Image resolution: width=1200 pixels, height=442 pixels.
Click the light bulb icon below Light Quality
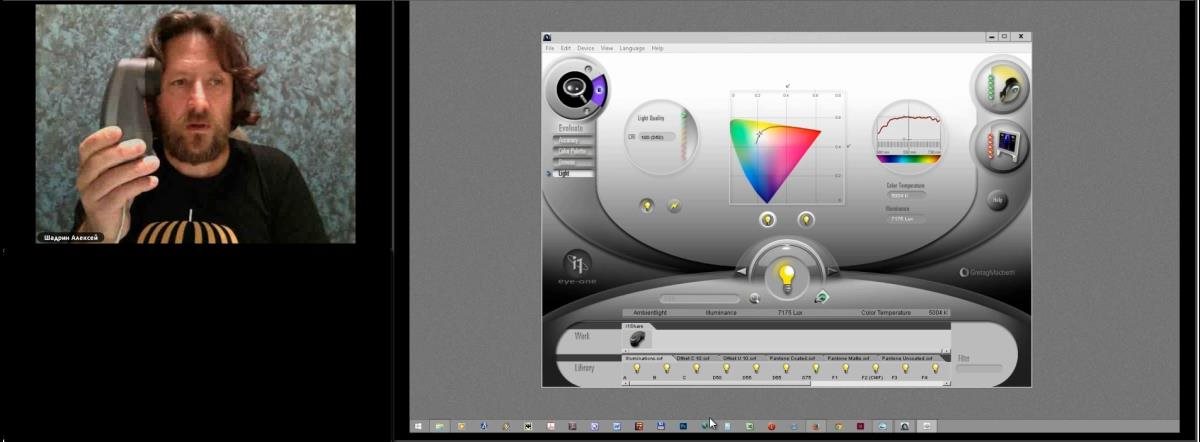pyautogui.click(x=647, y=205)
